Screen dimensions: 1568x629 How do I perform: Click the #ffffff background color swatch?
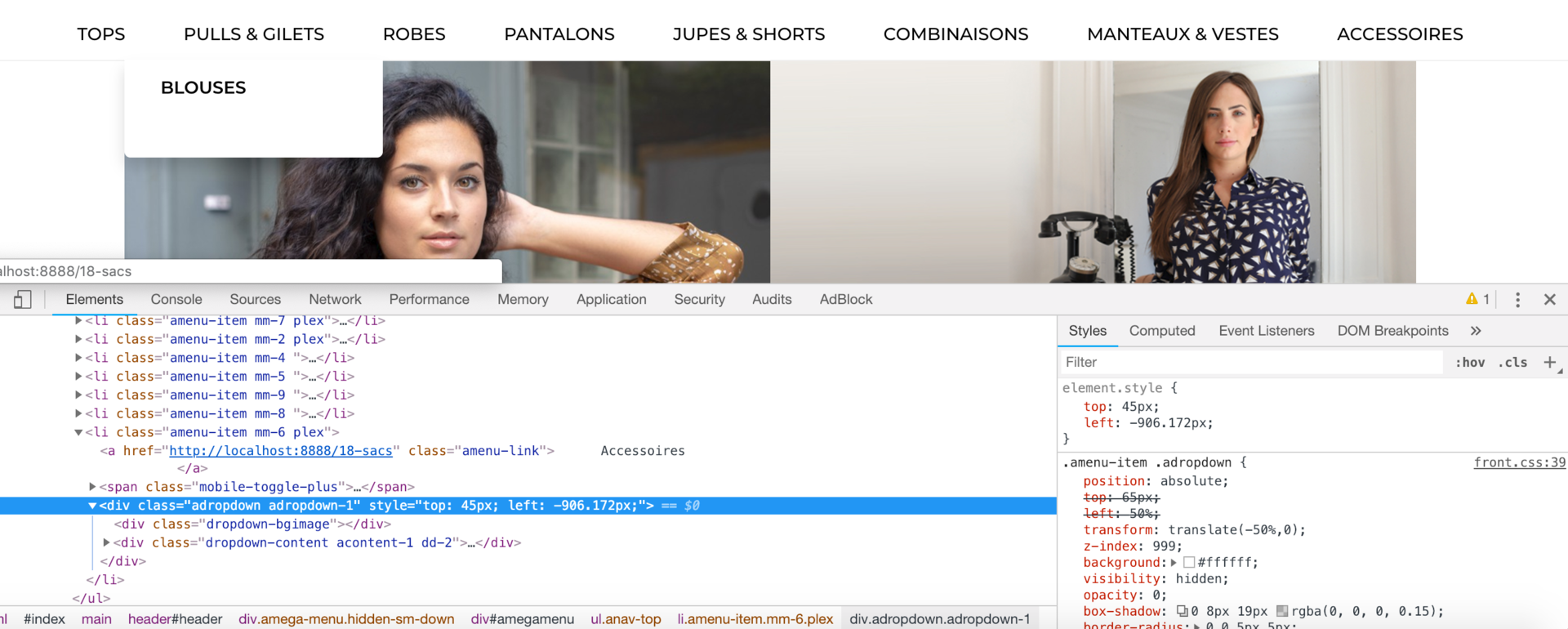click(x=1189, y=562)
